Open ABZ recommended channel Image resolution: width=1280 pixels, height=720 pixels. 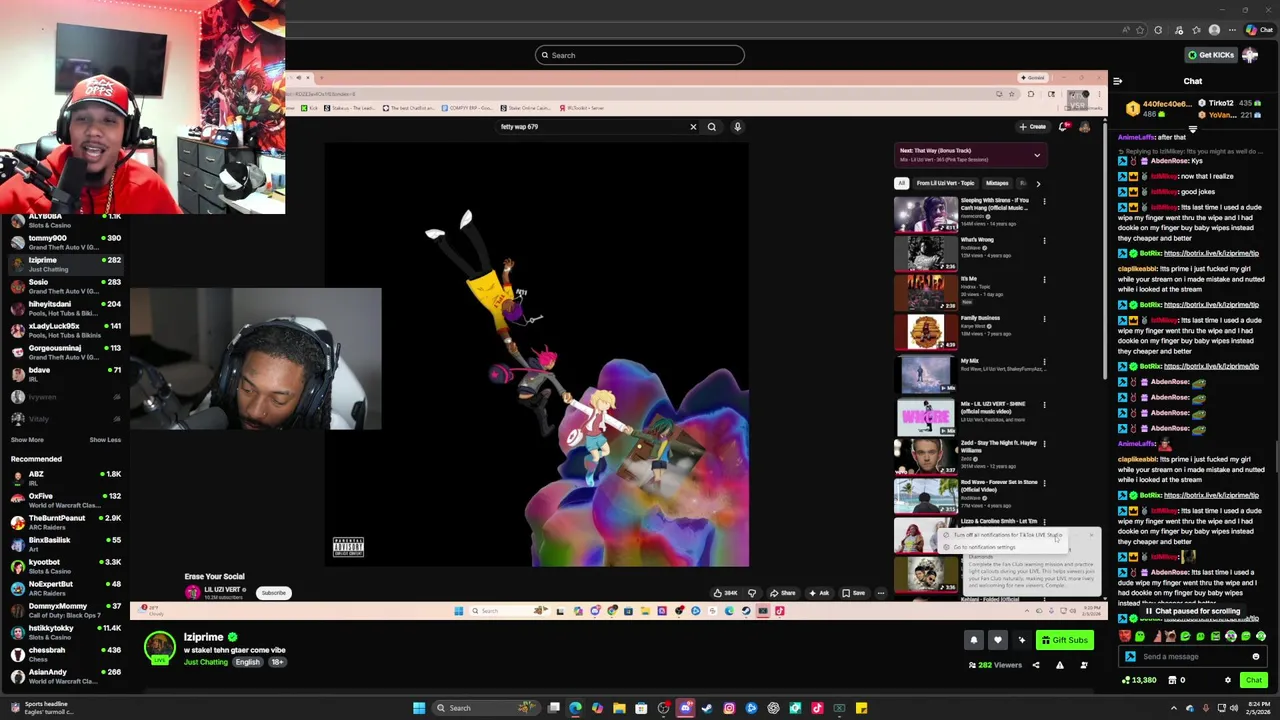click(x=65, y=478)
